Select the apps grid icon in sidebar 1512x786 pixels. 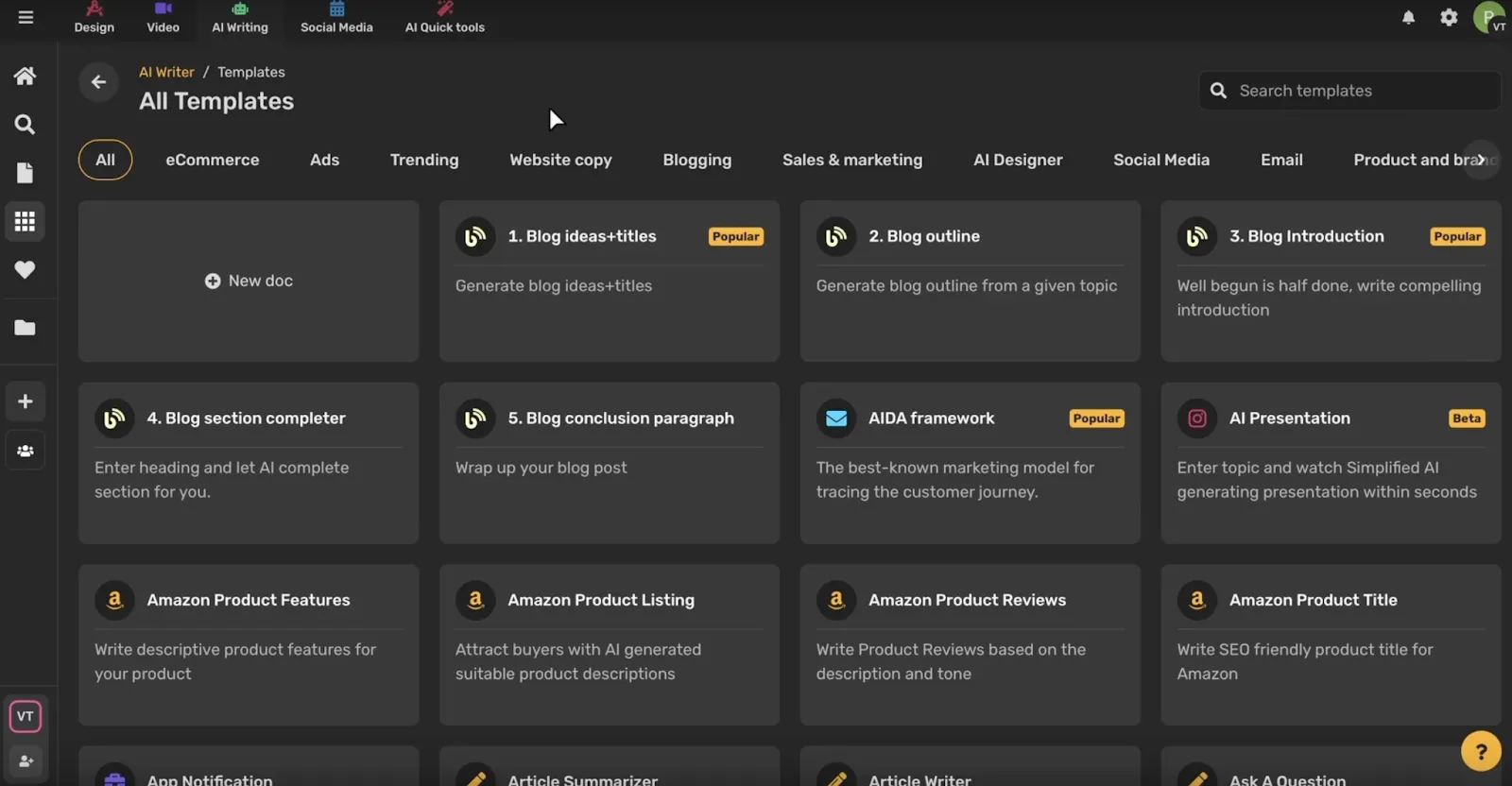coord(25,221)
